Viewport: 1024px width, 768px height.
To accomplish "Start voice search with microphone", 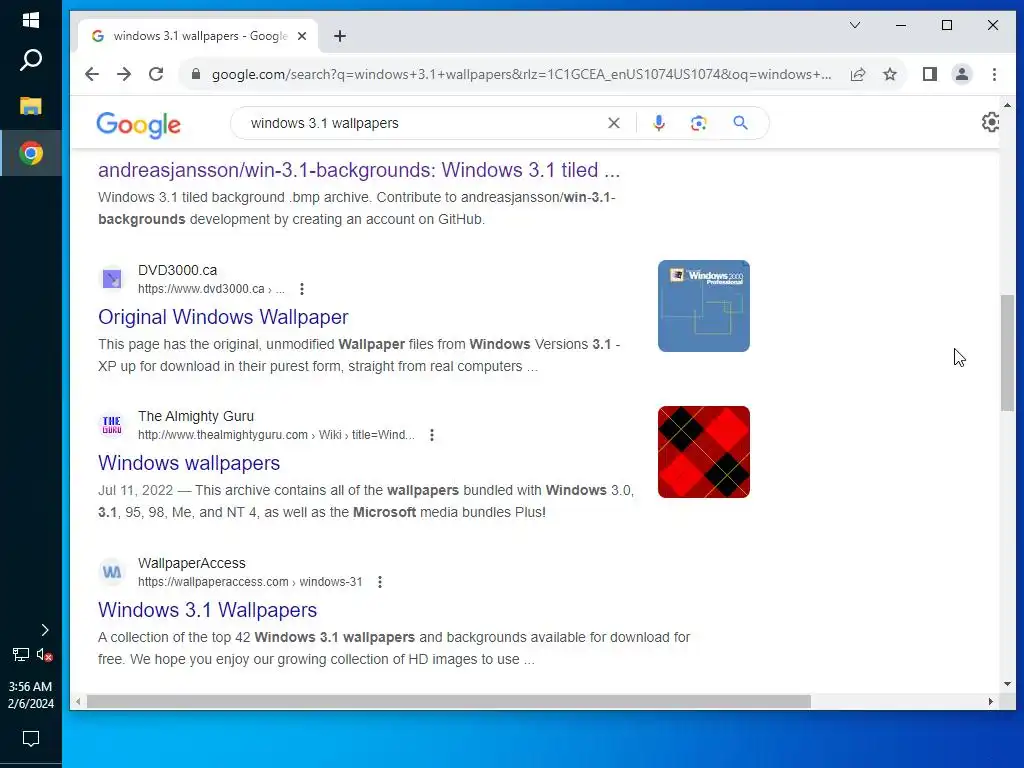I will click(x=658, y=123).
